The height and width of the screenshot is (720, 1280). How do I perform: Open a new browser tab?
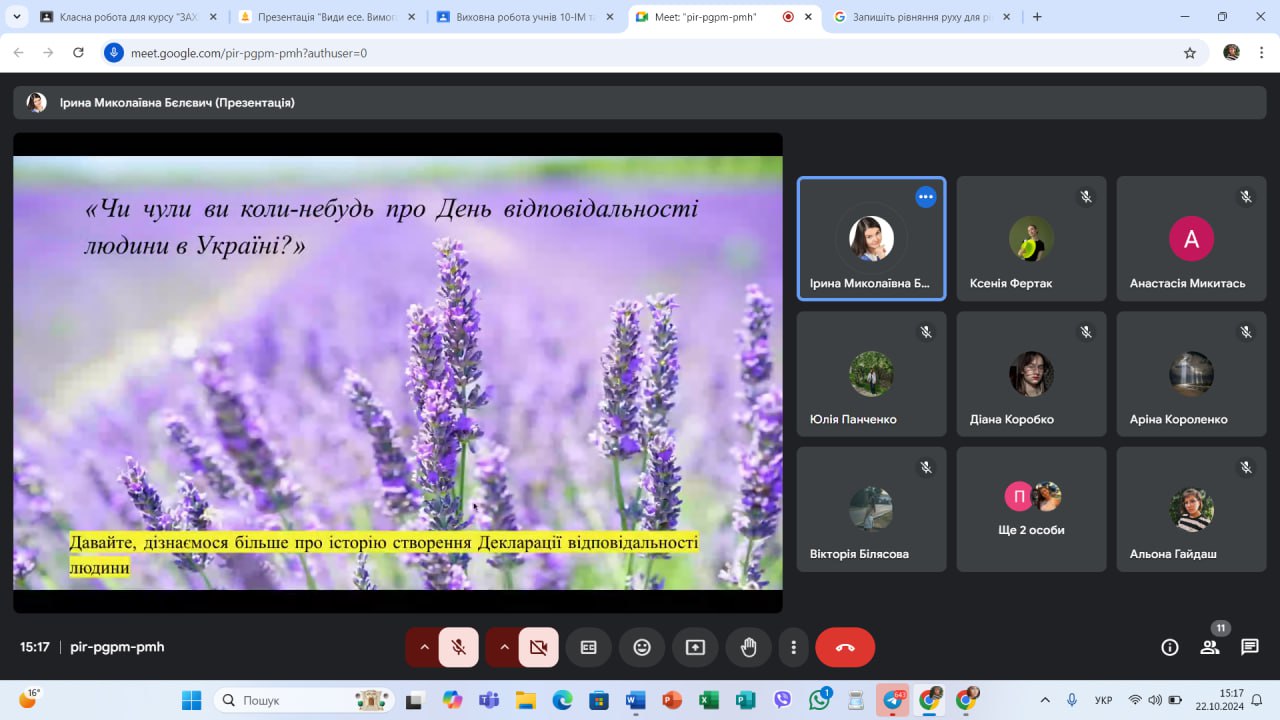[x=1037, y=17]
